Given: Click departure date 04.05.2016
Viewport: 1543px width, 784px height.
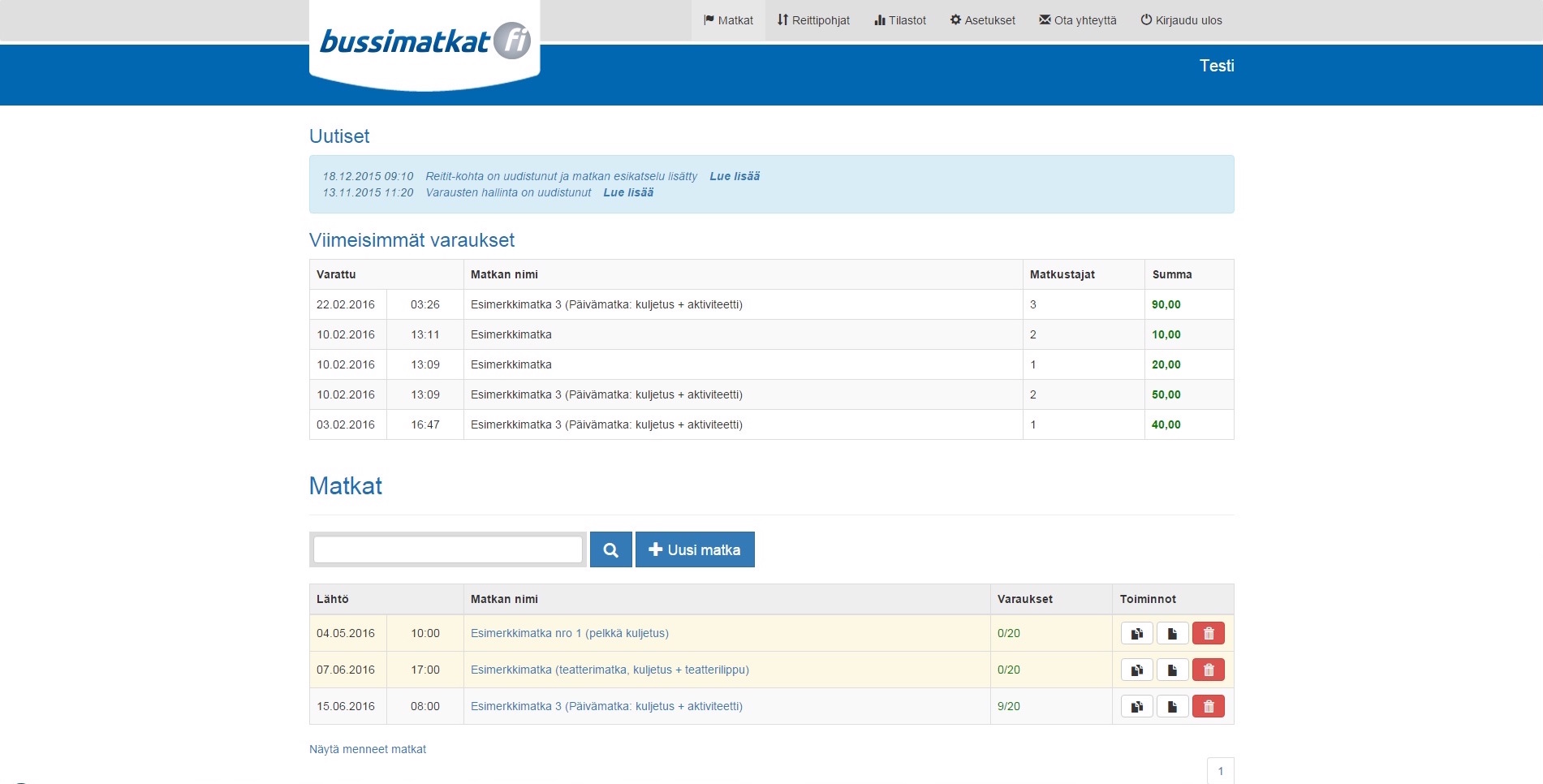Looking at the screenshot, I should click(x=346, y=633).
